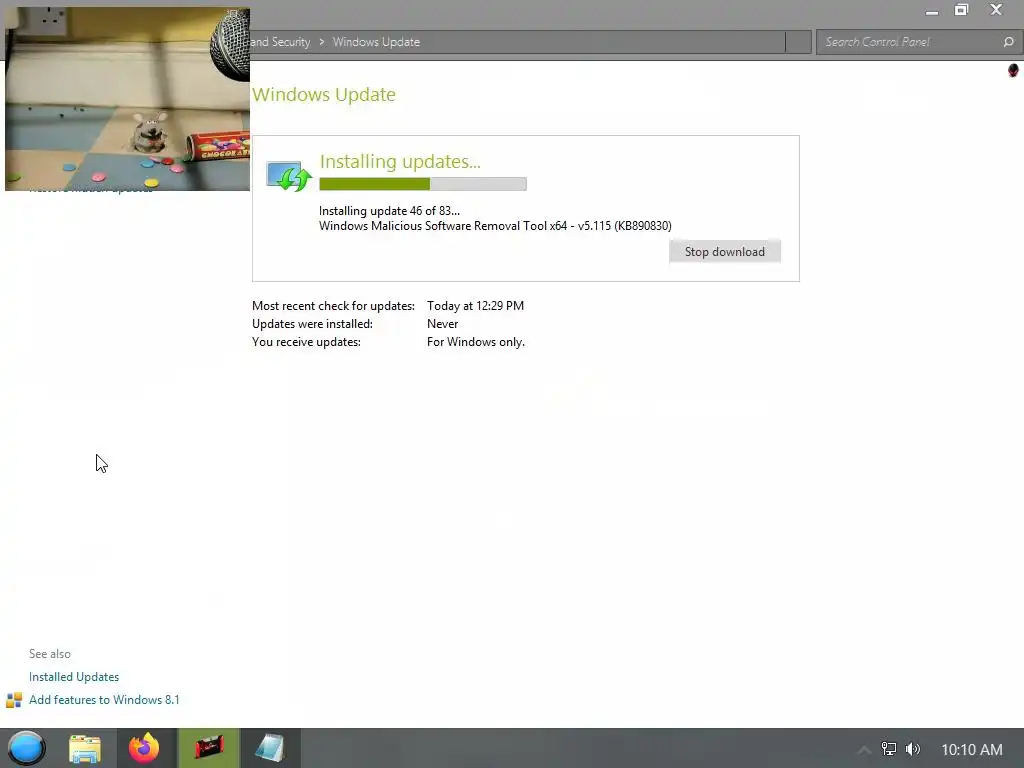Click 'Installing update 46 of 83...' text
Image resolution: width=1024 pixels, height=768 pixels.
coord(389,211)
